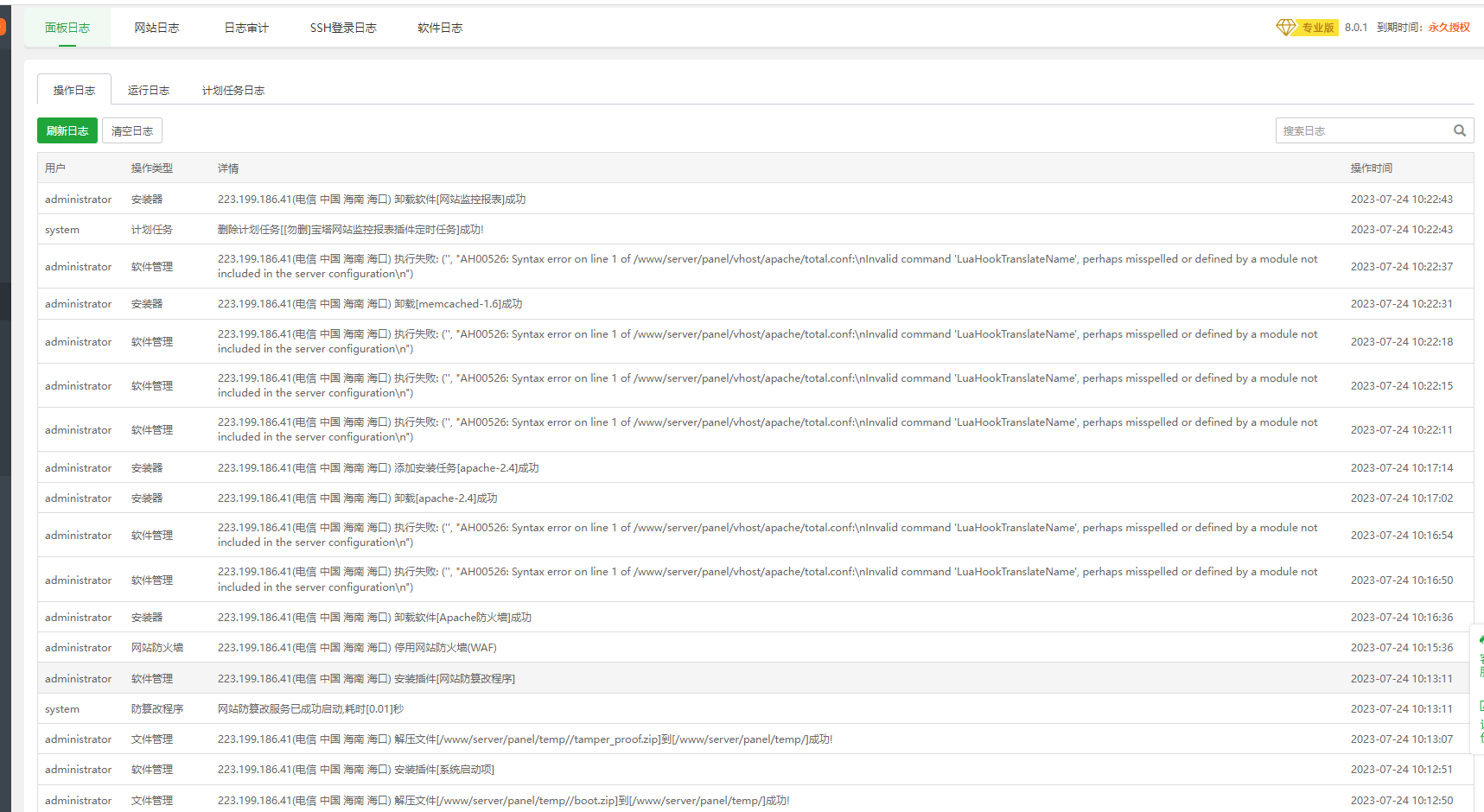Select the row 卸载软件[网站监控报表]成功

(x=755, y=199)
